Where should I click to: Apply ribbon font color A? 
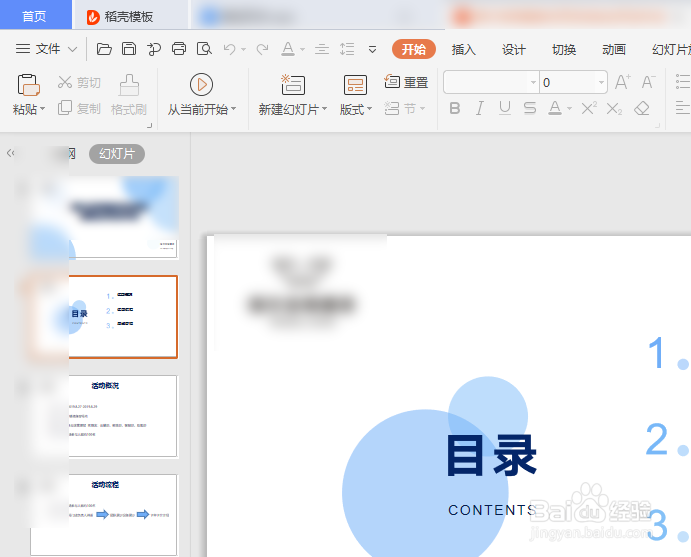(x=555, y=108)
